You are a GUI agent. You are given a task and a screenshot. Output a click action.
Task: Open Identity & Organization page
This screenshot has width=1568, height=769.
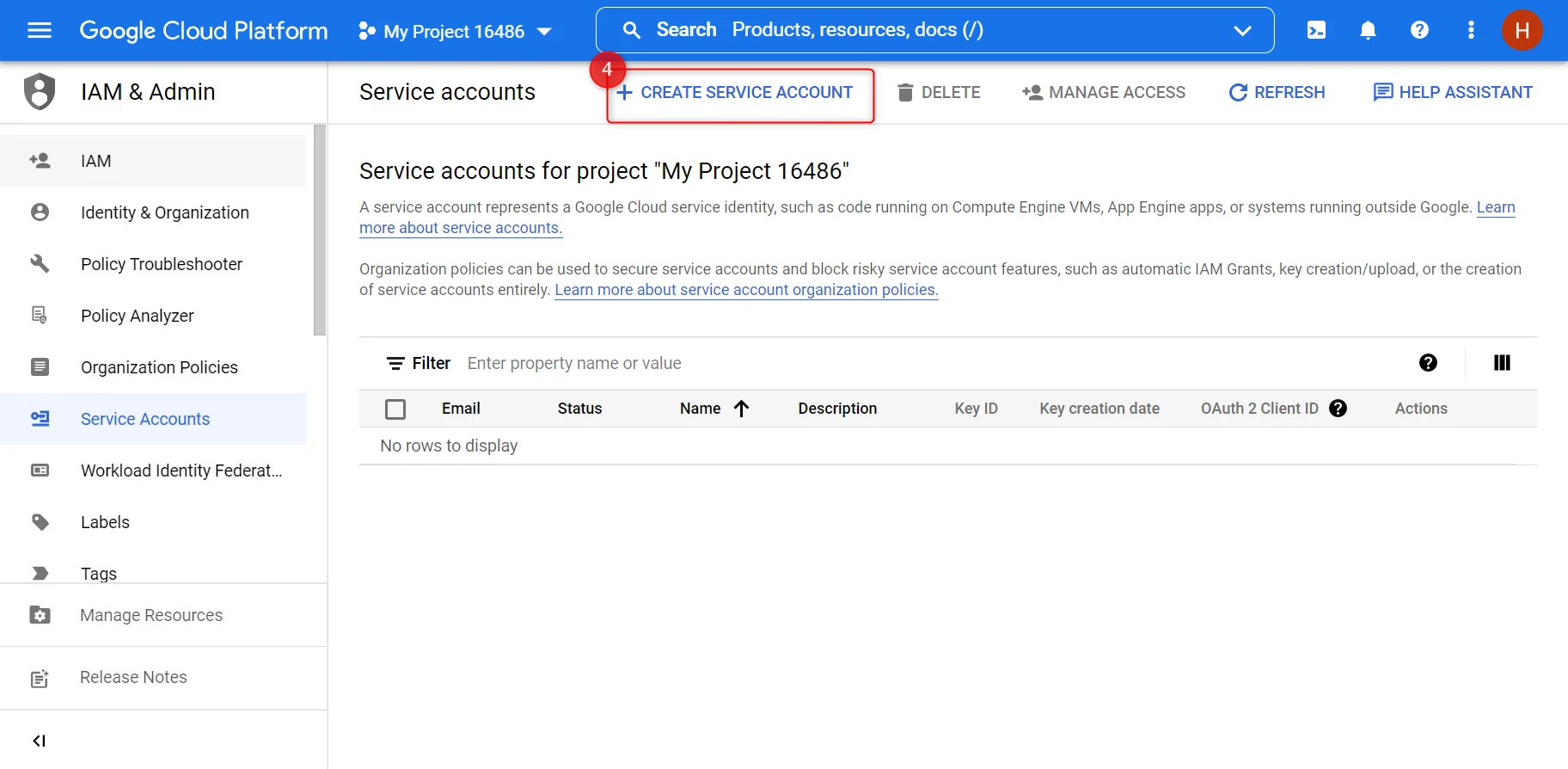(x=153, y=212)
